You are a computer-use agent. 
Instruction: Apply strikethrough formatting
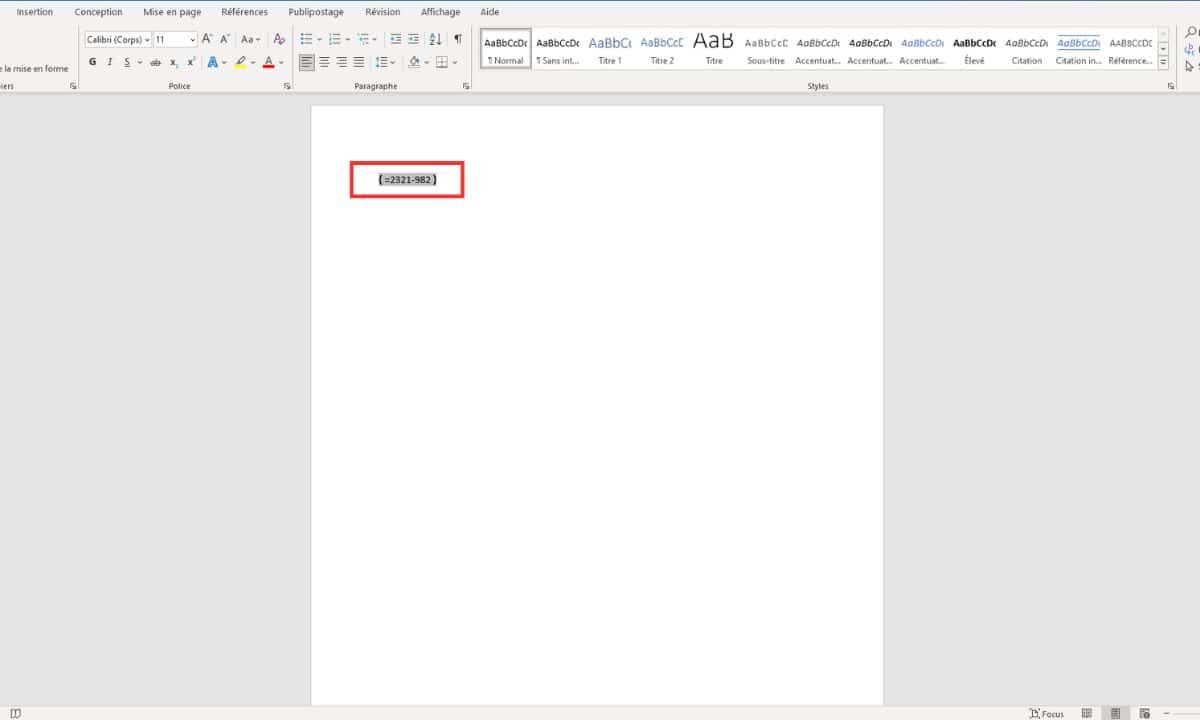(155, 62)
